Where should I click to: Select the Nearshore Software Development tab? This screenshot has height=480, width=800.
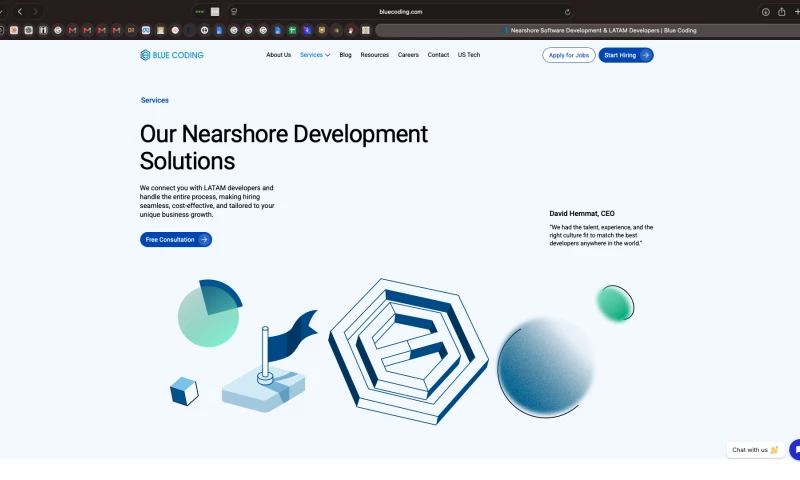[588, 30]
